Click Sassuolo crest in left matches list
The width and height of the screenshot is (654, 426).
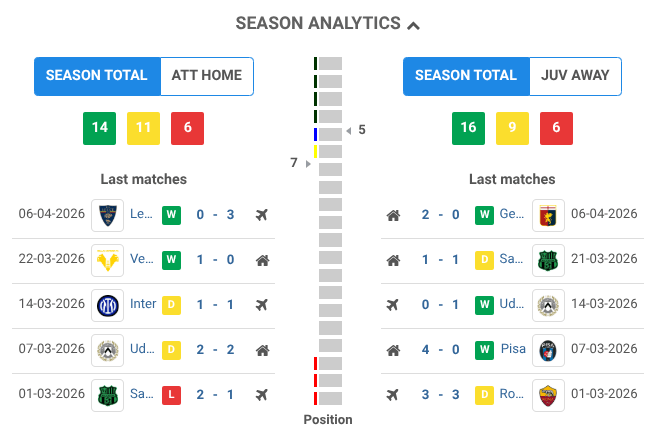click(107, 394)
